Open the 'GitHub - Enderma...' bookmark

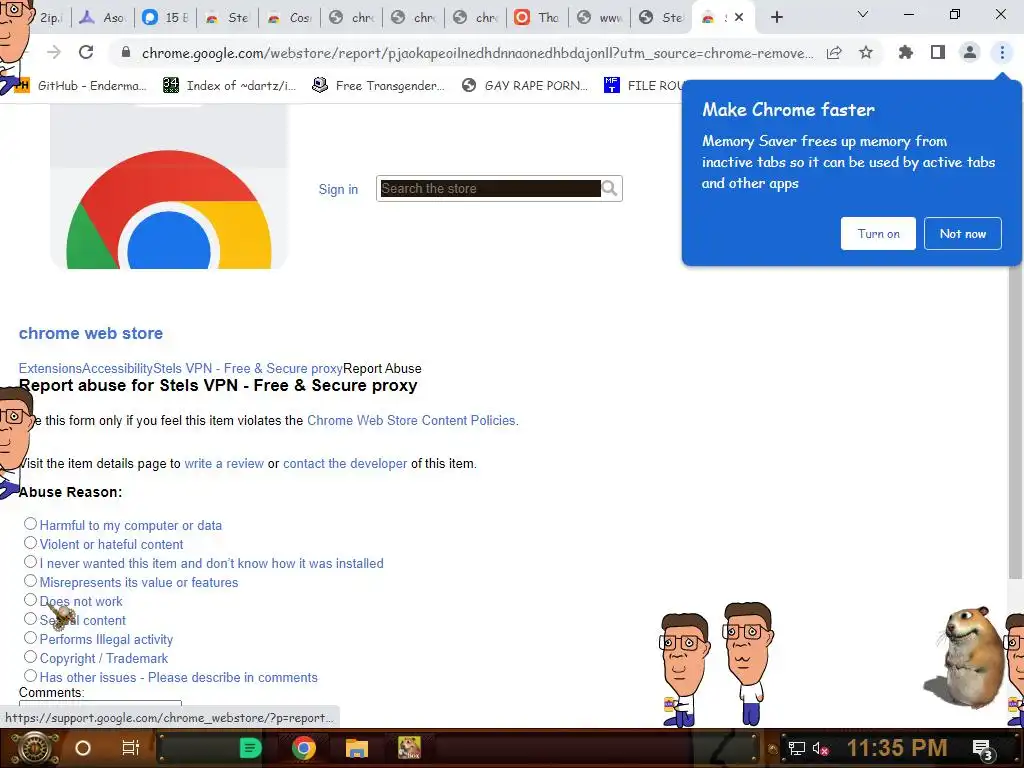81,86
